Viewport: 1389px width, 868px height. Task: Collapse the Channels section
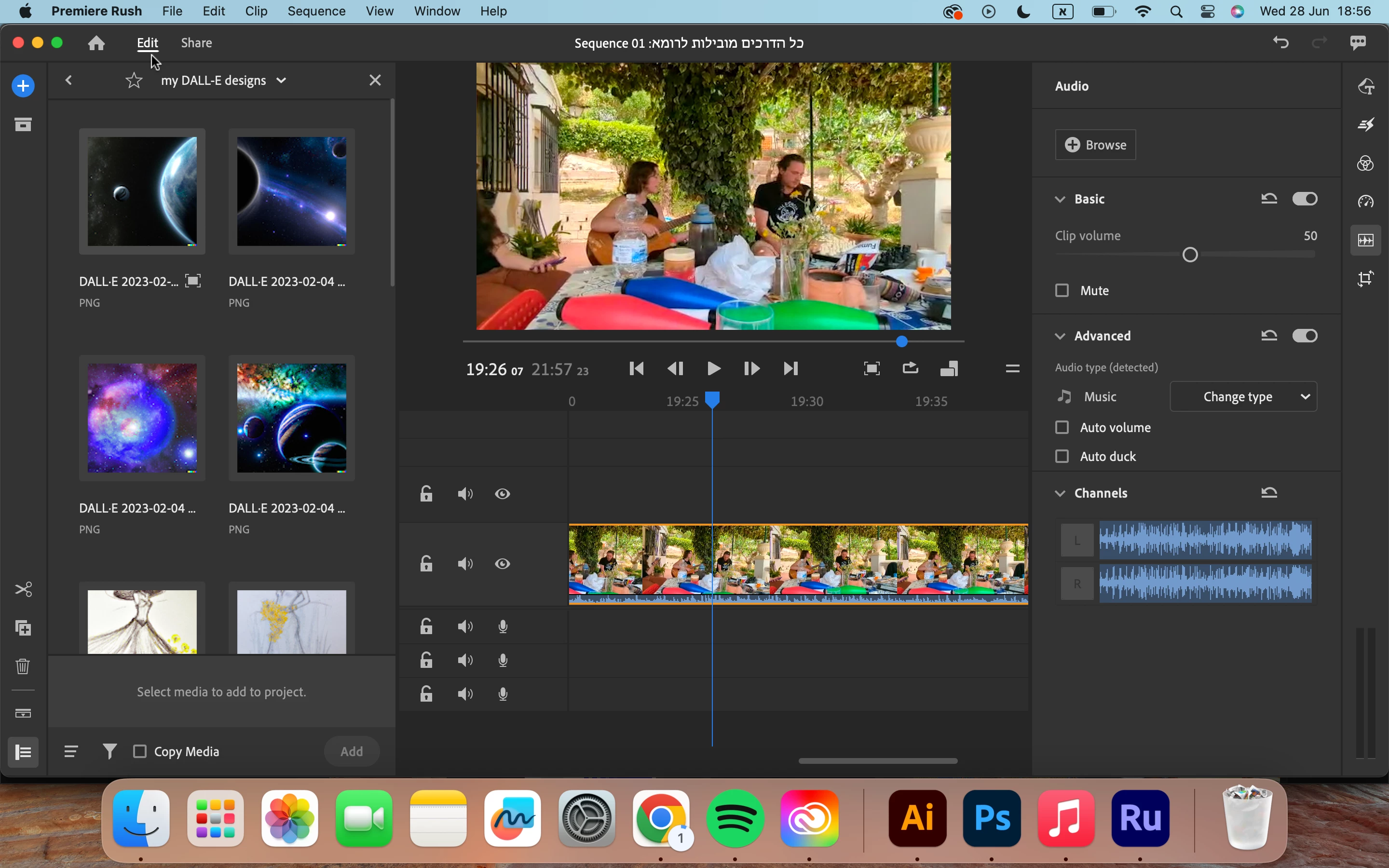click(x=1060, y=493)
